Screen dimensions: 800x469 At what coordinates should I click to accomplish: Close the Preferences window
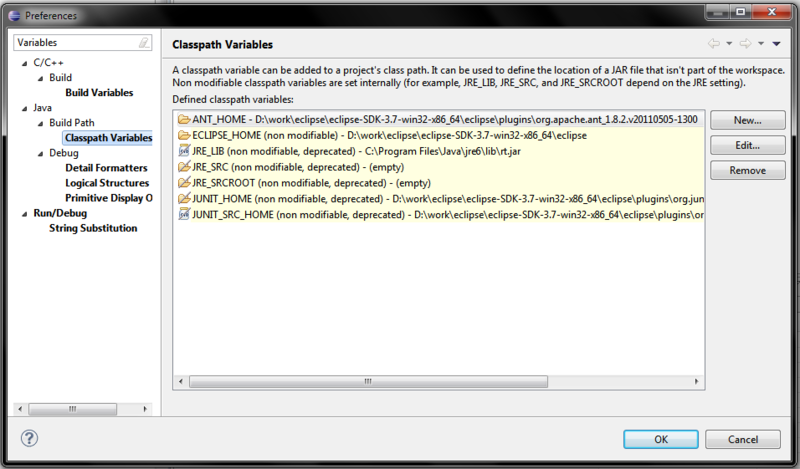point(771,12)
